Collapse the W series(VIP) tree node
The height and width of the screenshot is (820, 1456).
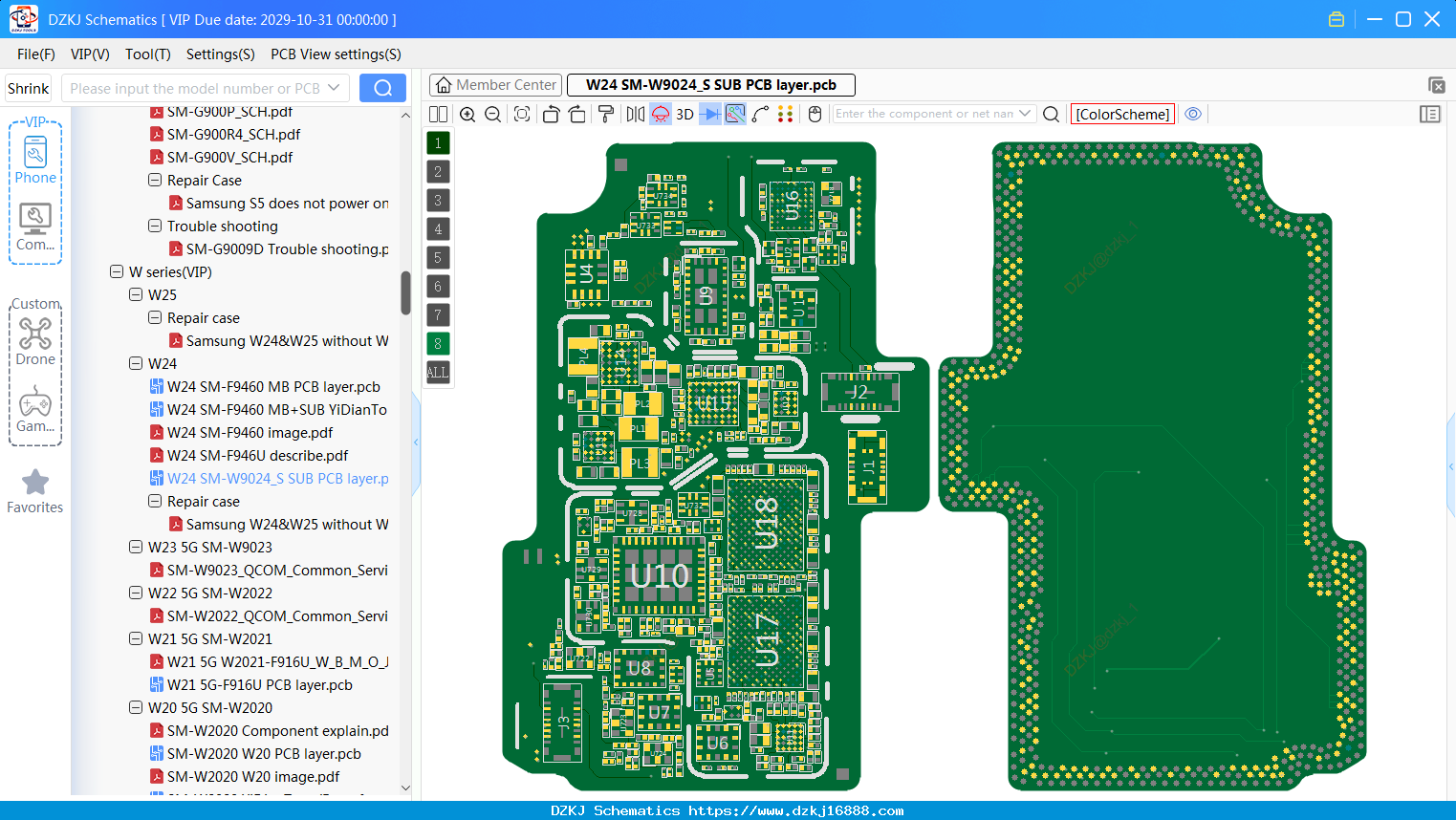(x=117, y=271)
